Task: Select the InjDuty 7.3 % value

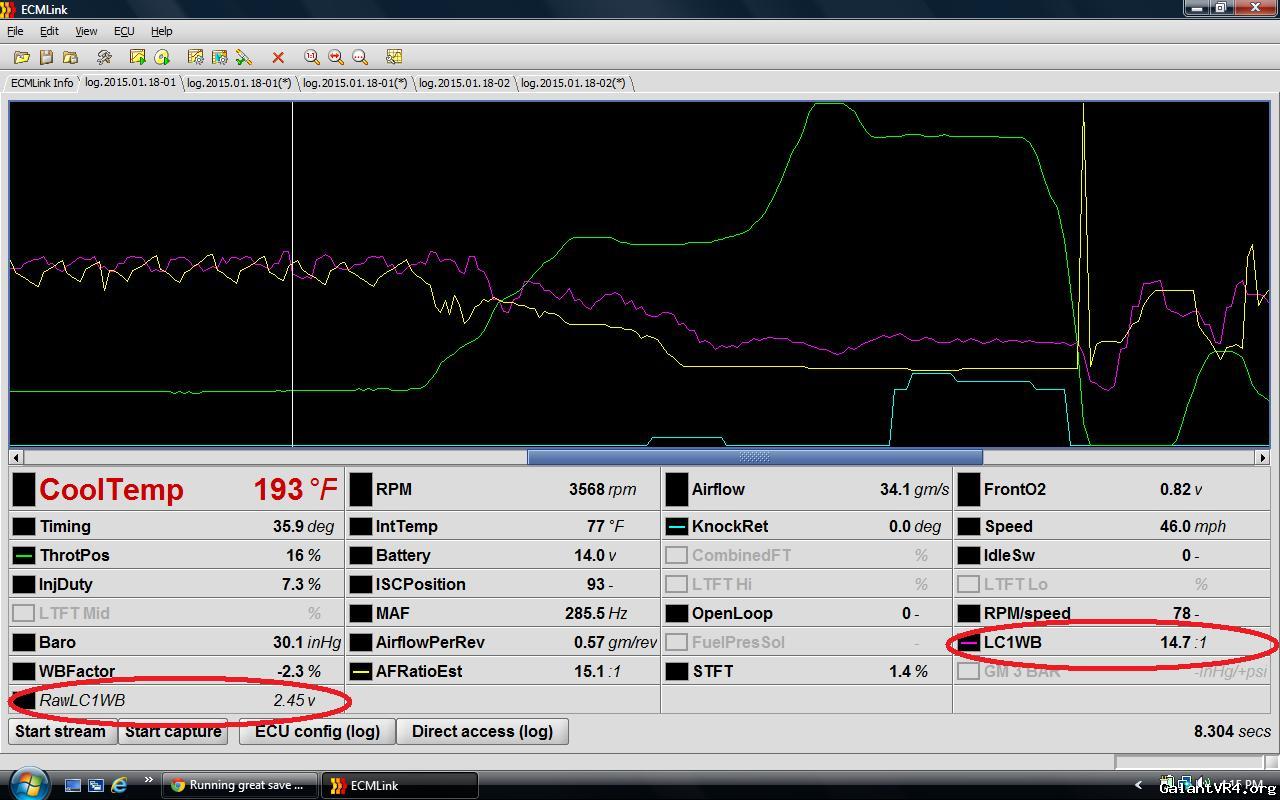Action: (x=303, y=584)
